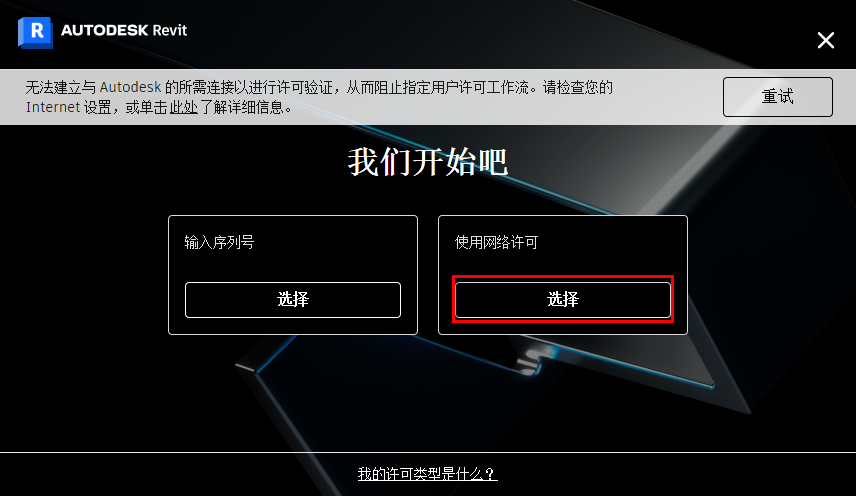Click the AUTODESK wordmark in the title
Screen dimensions: 856x496
click(x=104, y=30)
